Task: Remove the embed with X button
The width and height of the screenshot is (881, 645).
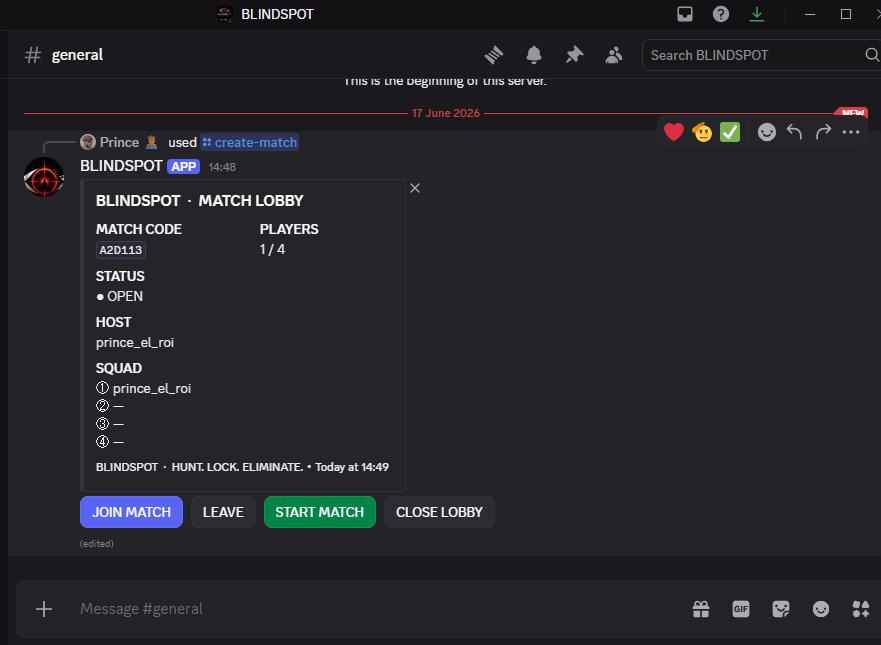Action: click(x=415, y=188)
